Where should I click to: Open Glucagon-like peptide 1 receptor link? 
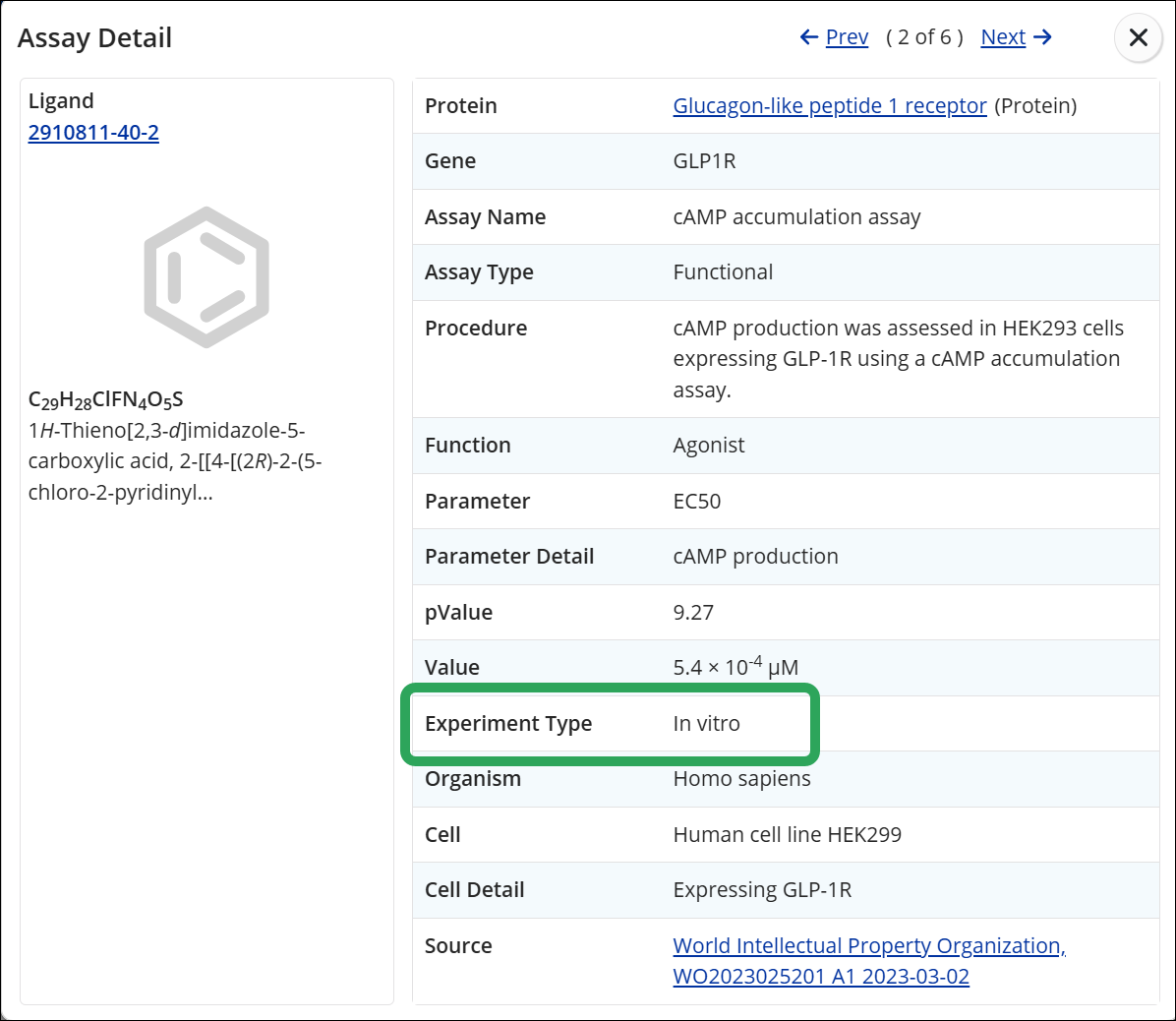830,106
